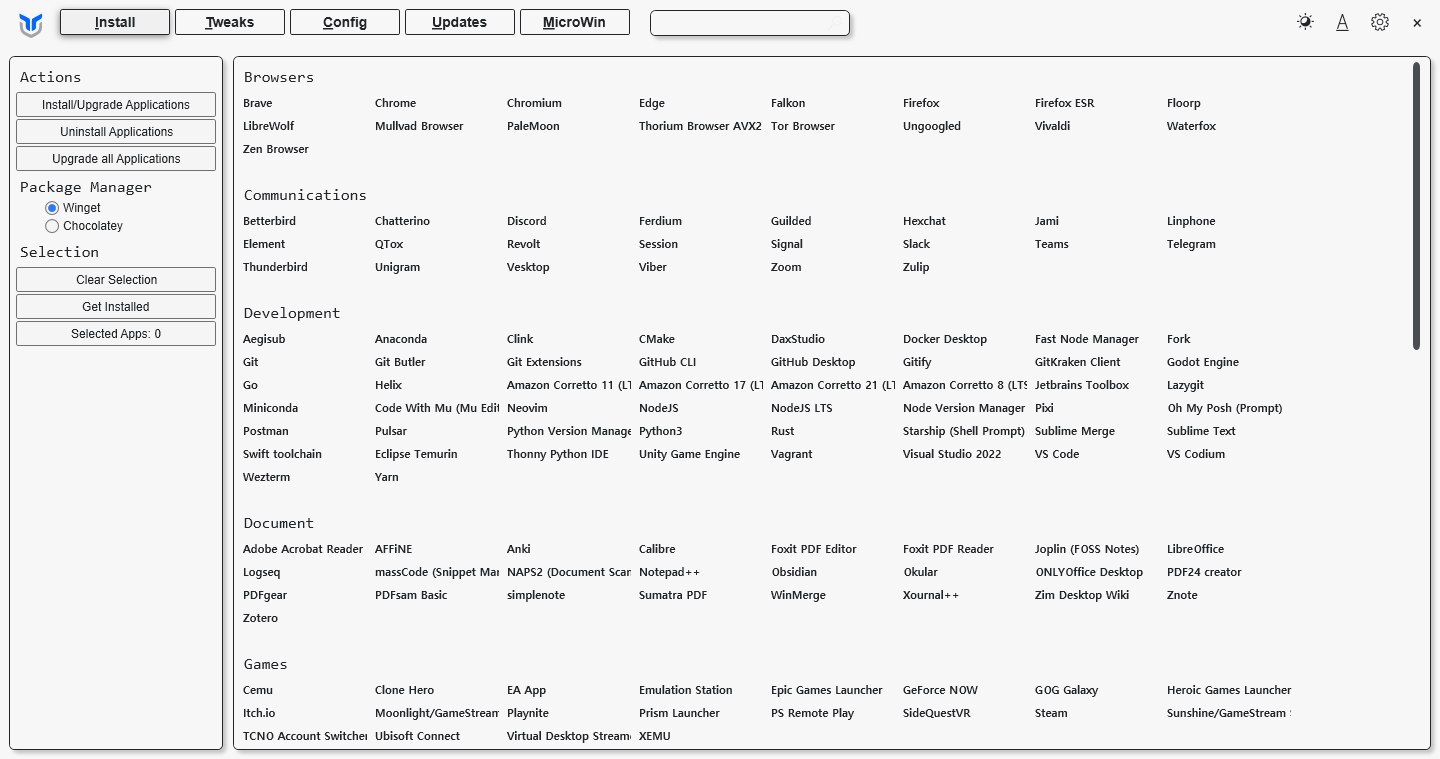Screen dimensions: 1440x759
Task: Click the Get Installed button
Action: 116,307
